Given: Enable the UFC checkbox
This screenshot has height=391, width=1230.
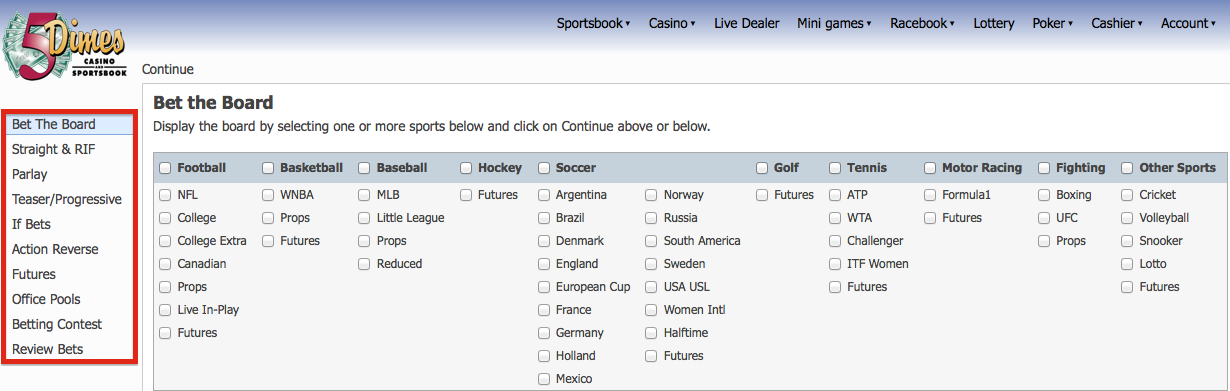Looking at the screenshot, I should [1044, 218].
